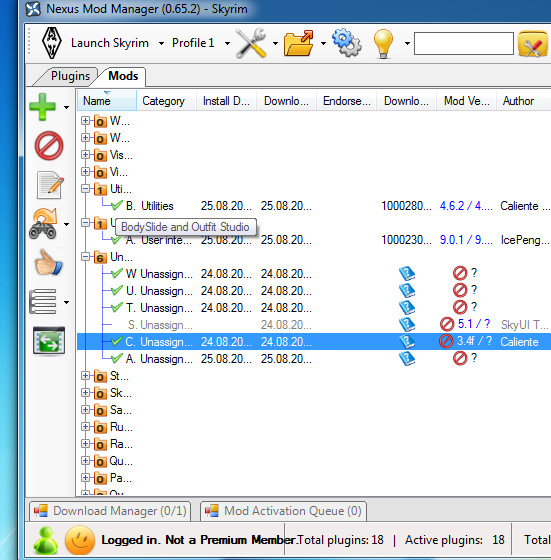The height and width of the screenshot is (560, 551).
Task: Expand the Ru... category node
Action: (85, 426)
